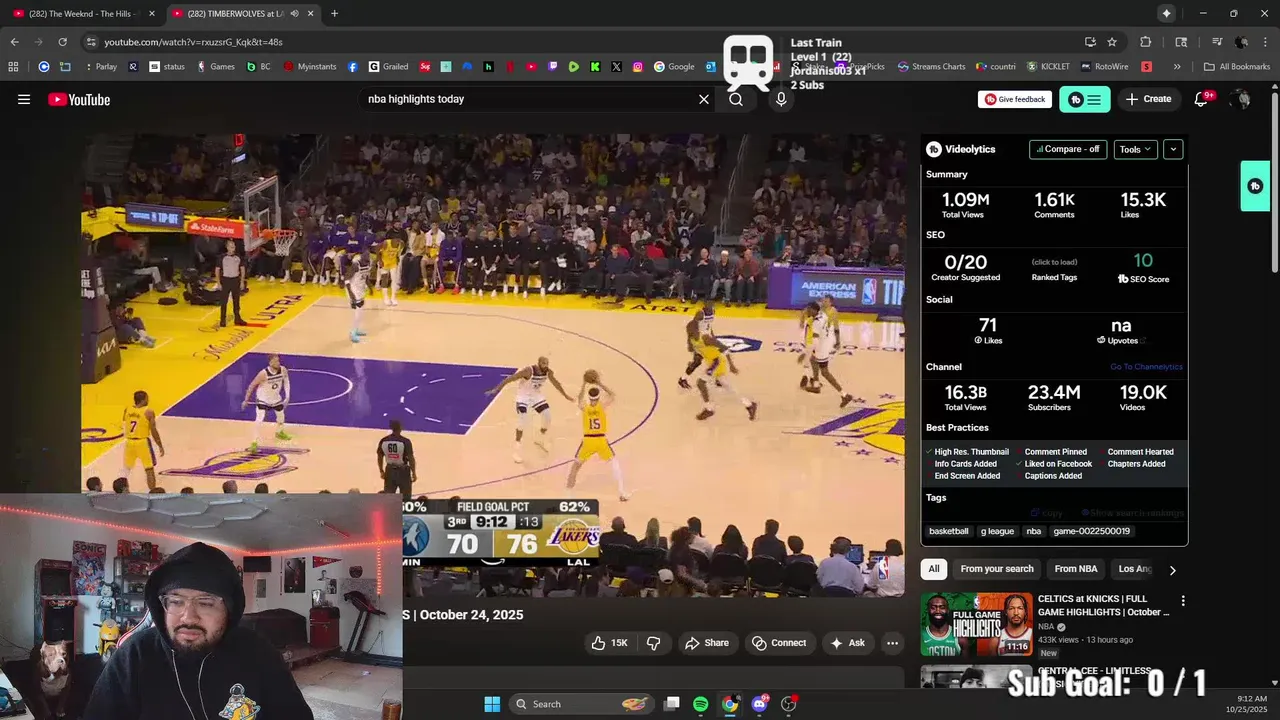Dislike the video with thumbs down
Screen dimensions: 1280x720
pyautogui.click(x=654, y=643)
